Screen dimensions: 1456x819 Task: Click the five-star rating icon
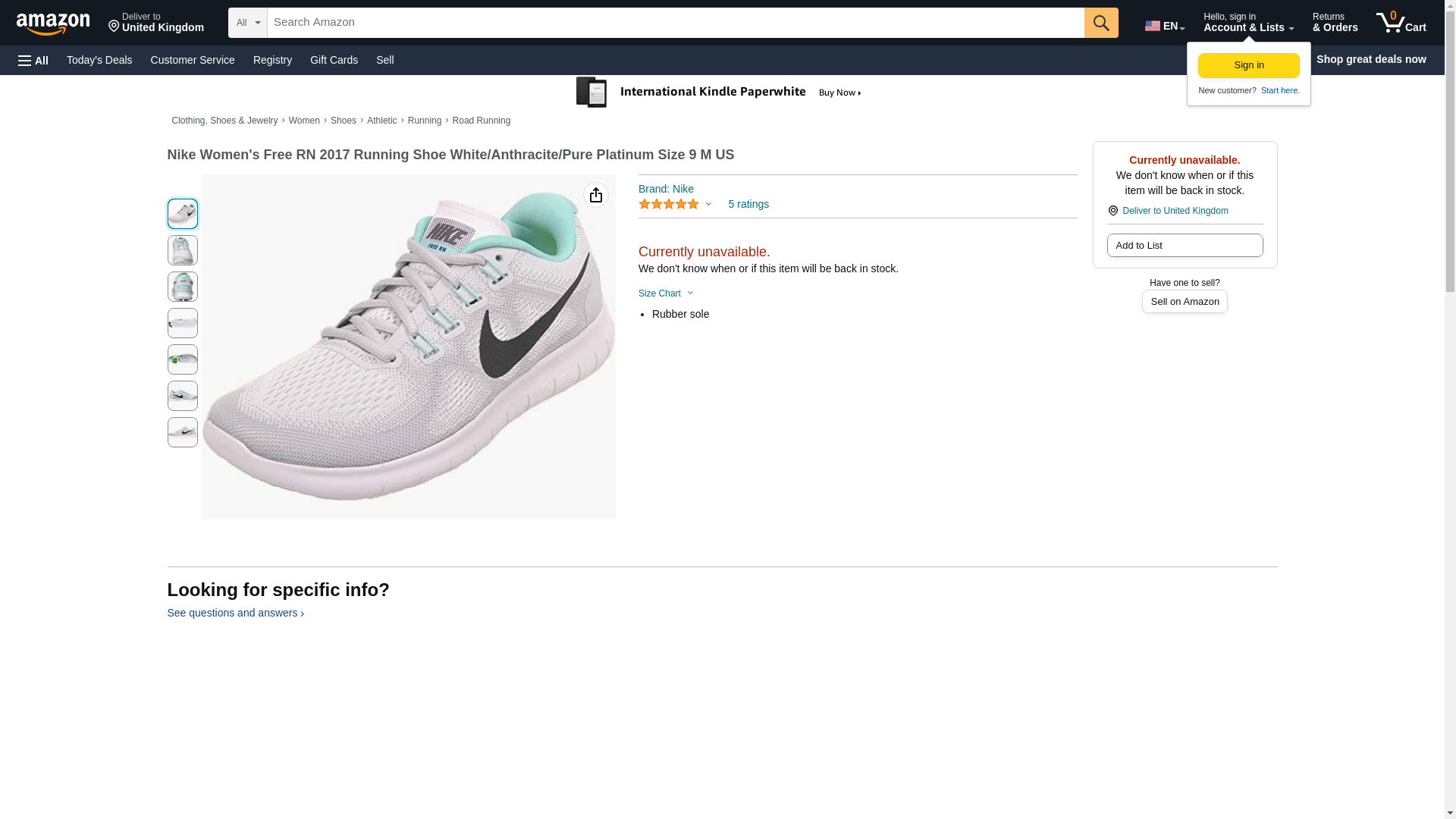[x=669, y=205]
